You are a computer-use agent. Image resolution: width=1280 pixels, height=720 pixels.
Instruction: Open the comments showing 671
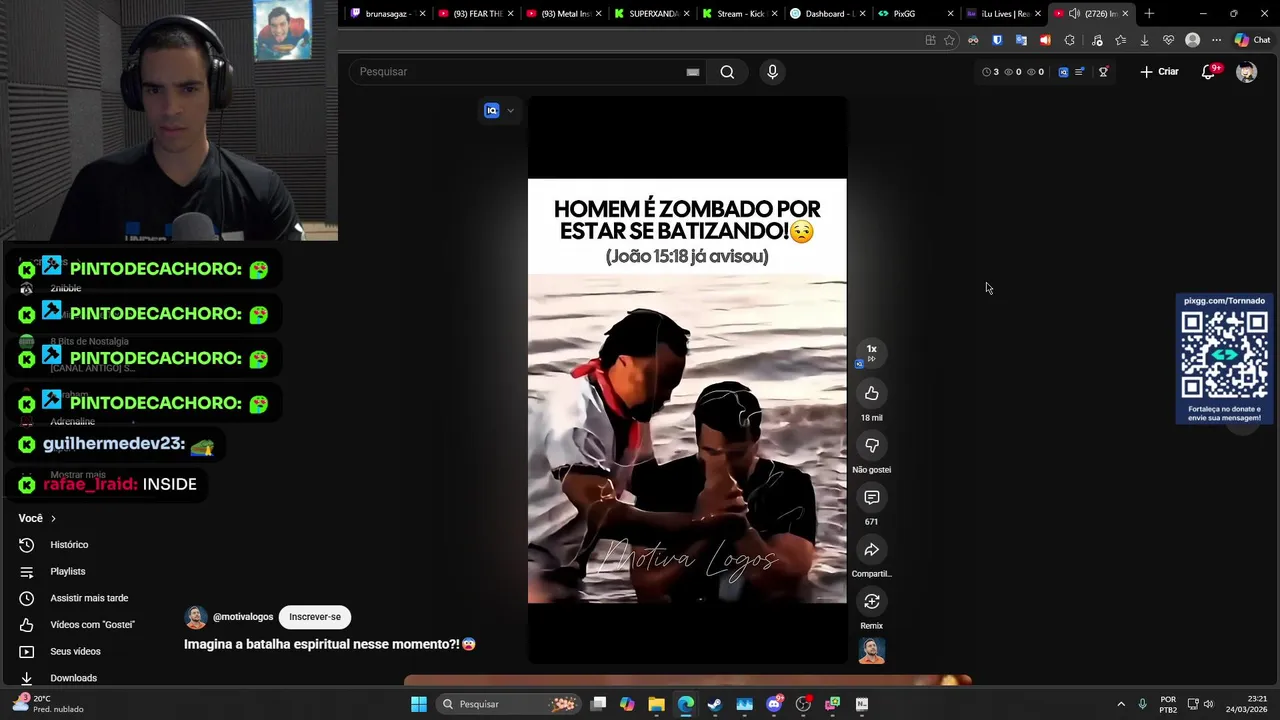(871, 498)
